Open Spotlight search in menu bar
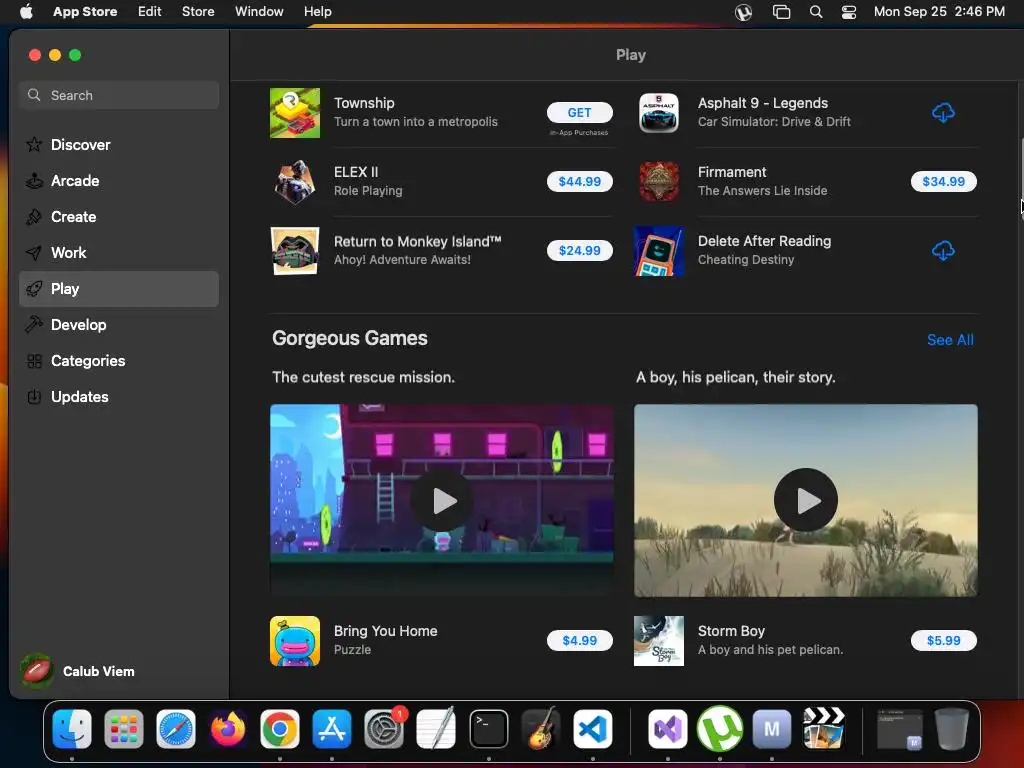 pos(816,12)
